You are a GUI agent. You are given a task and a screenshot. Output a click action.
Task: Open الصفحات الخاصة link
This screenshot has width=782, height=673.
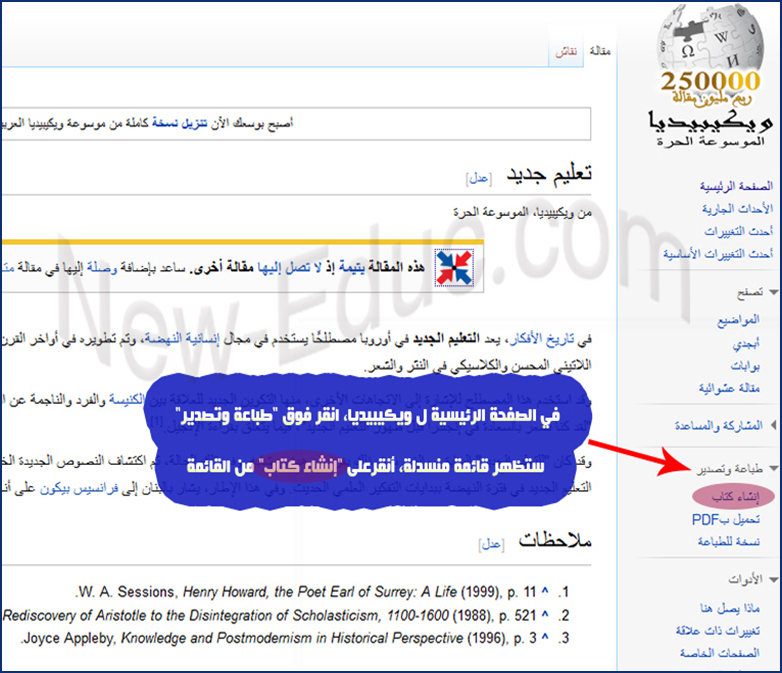click(x=720, y=653)
